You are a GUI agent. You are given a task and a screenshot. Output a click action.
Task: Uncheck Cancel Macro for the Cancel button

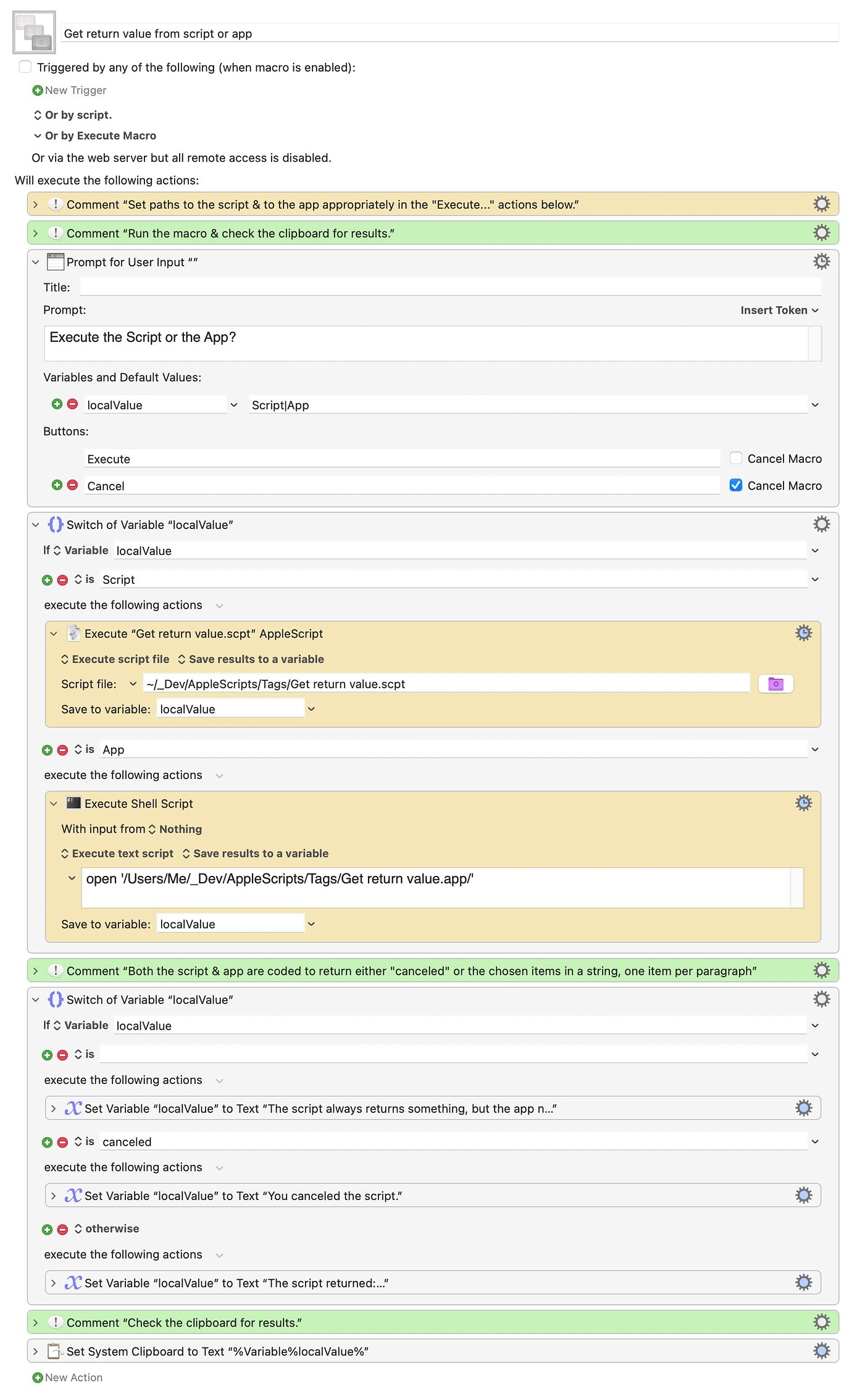click(735, 485)
